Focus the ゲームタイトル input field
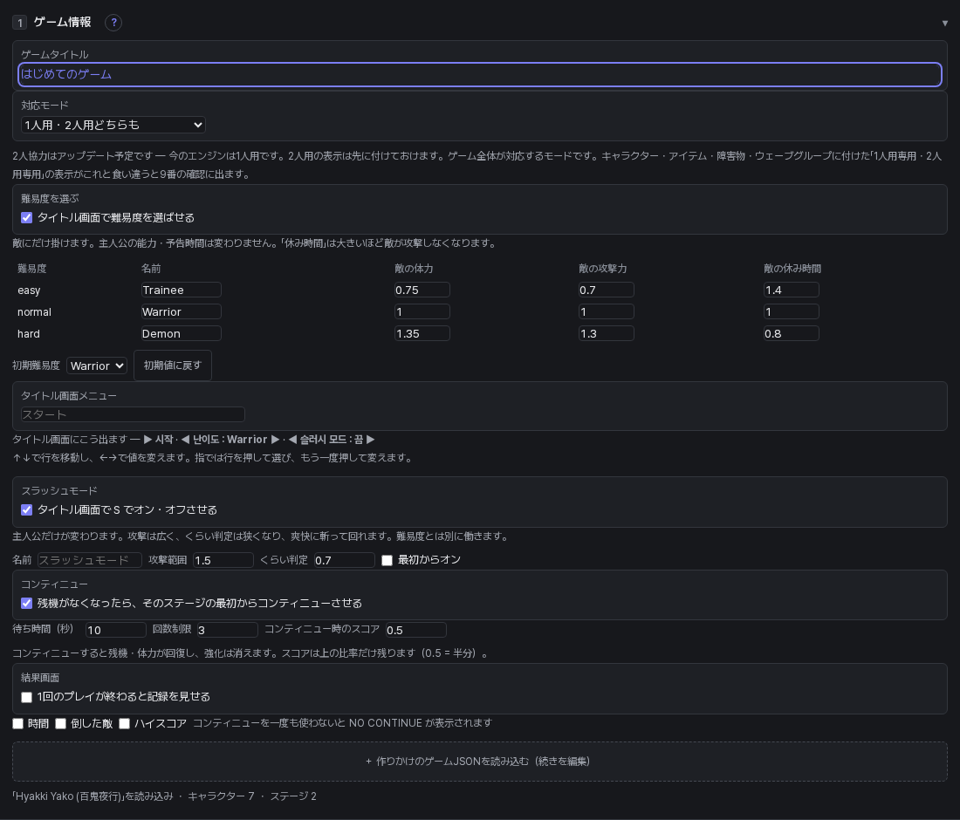The height and width of the screenshot is (820, 960). [x=479, y=74]
